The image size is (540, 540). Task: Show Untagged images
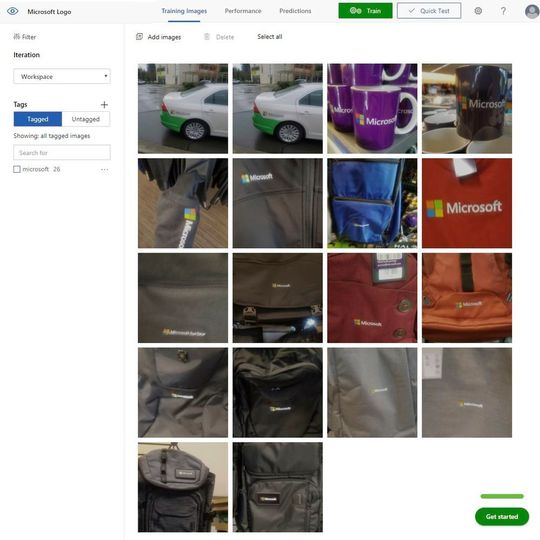point(86,119)
